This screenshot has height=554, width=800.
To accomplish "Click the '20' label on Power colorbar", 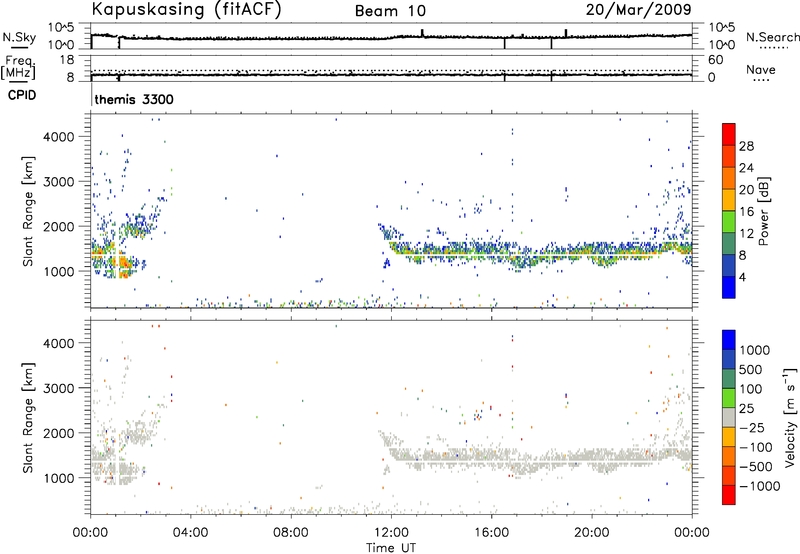I will coord(746,190).
